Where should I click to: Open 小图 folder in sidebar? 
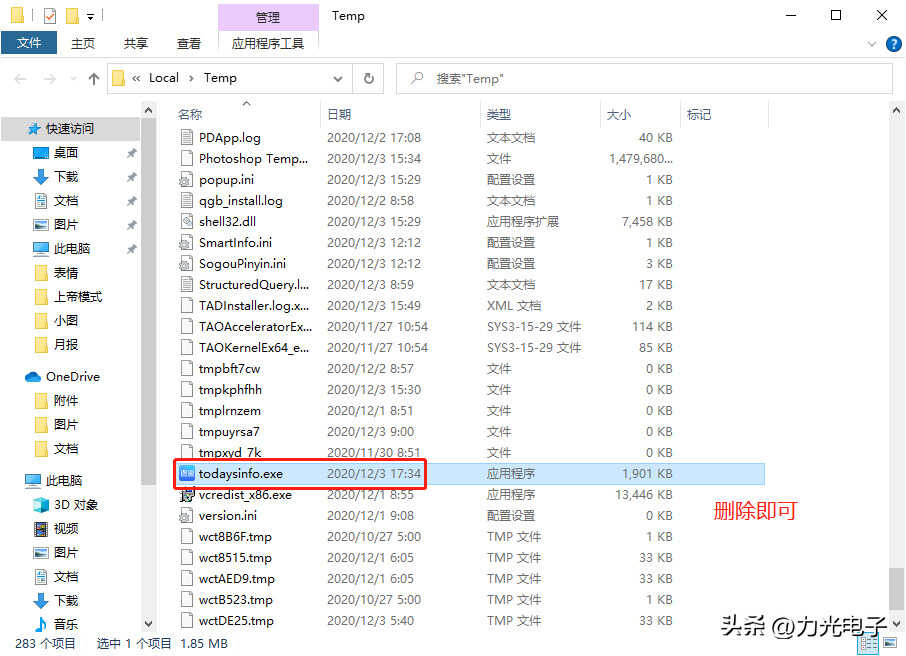point(65,320)
